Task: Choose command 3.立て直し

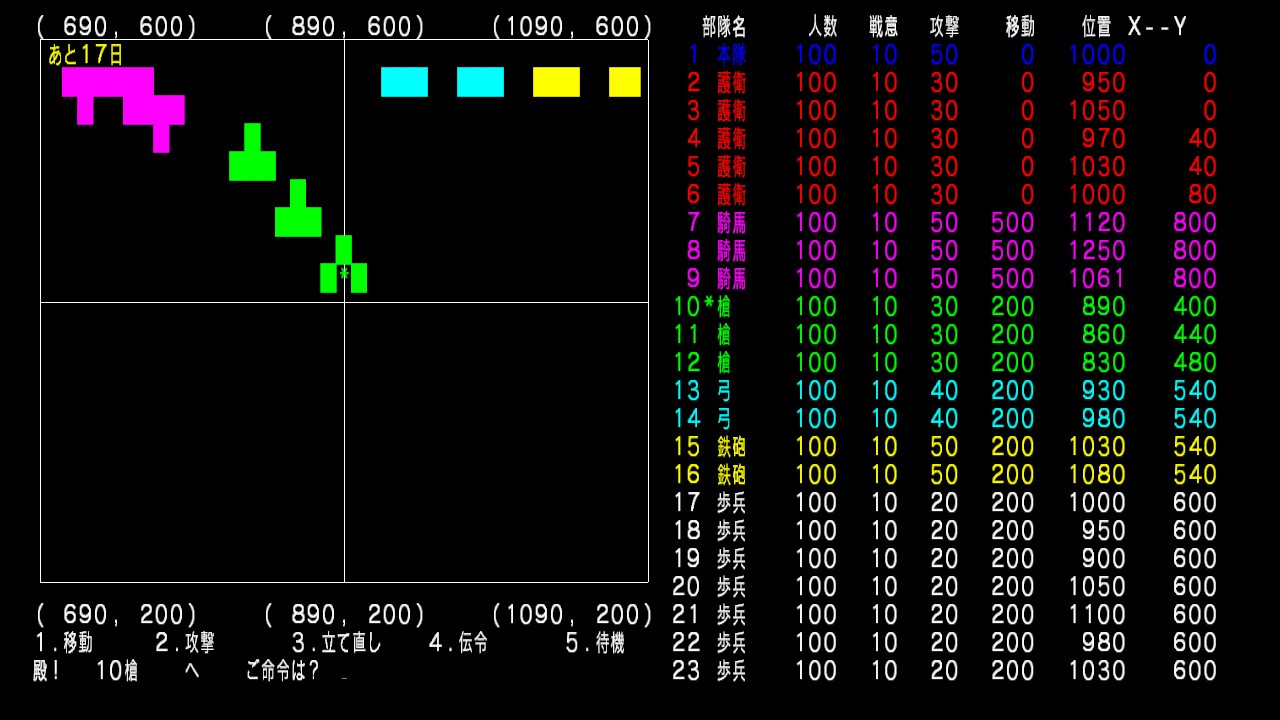Action: coord(337,643)
